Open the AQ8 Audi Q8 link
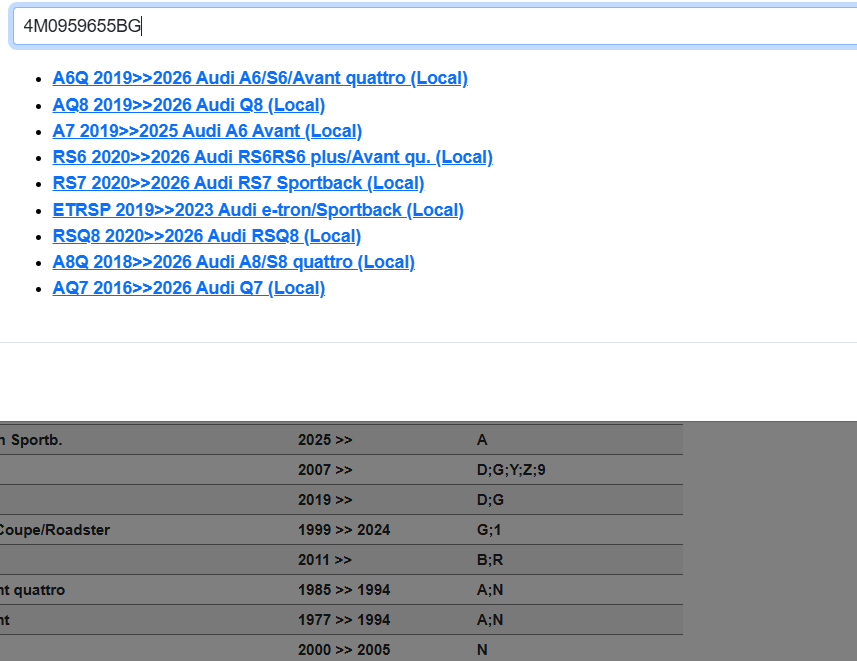This screenshot has height=661, width=857. [x=188, y=105]
